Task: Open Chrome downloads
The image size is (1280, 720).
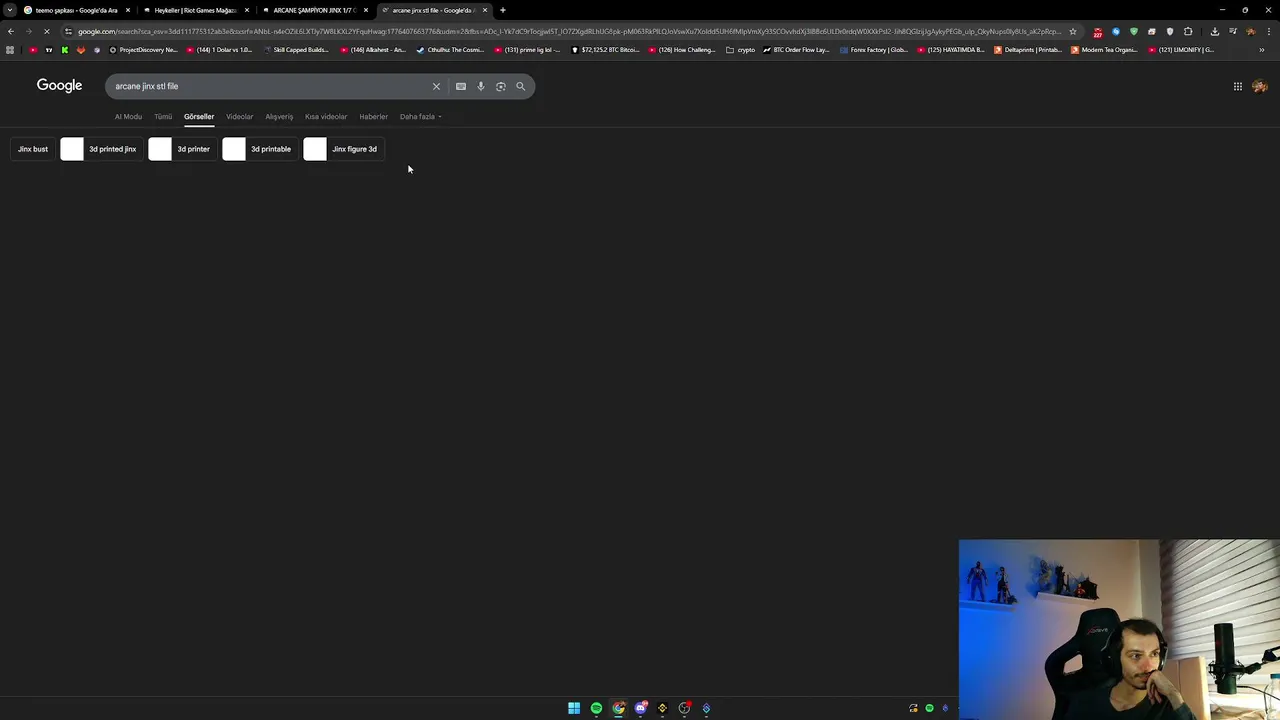Action: tap(1215, 31)
